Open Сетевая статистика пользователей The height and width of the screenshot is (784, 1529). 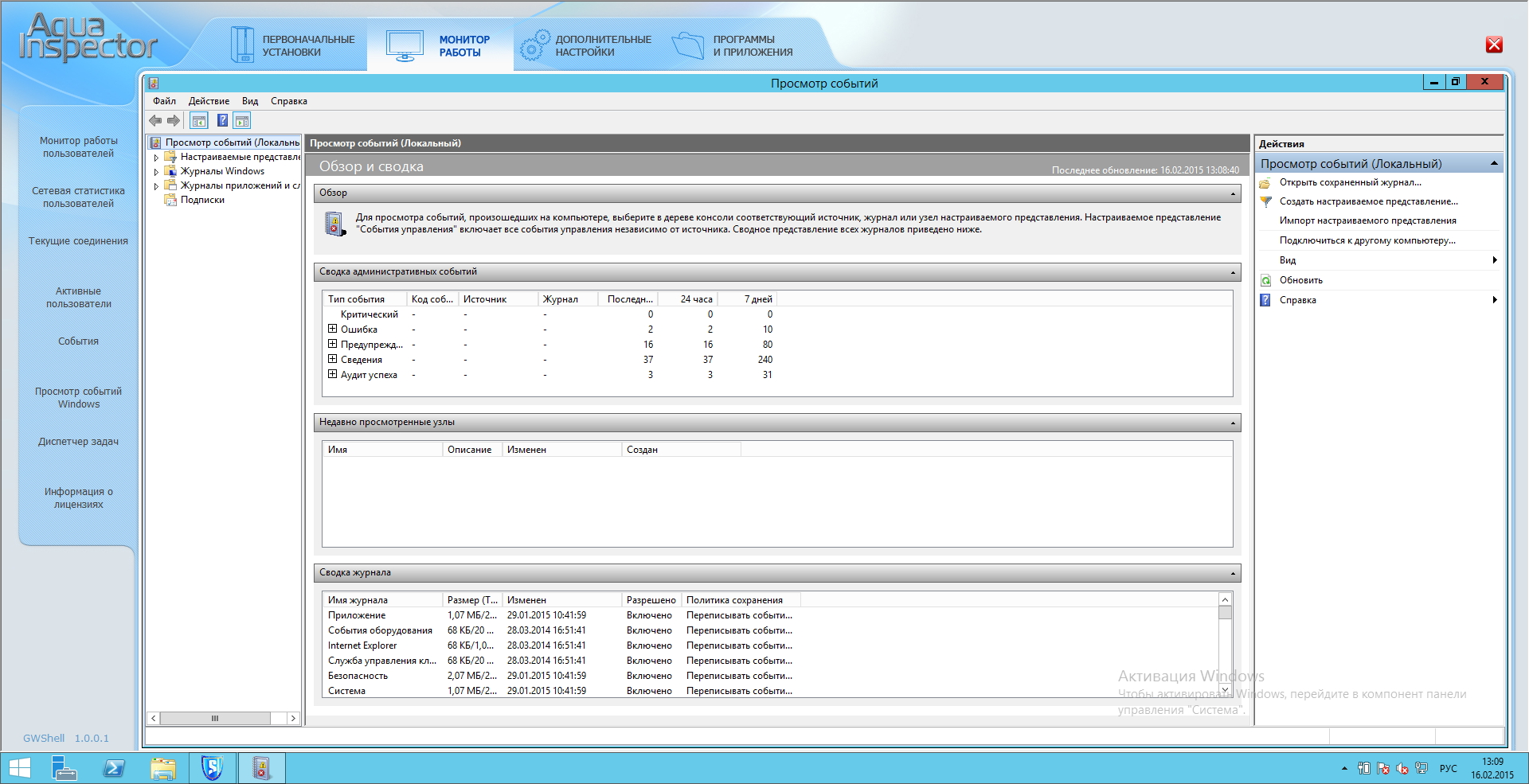pos(79,197)
